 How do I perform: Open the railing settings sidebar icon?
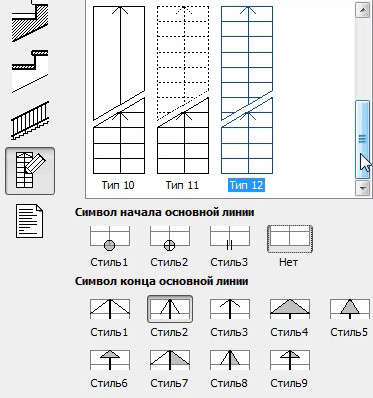pos(30,121)
